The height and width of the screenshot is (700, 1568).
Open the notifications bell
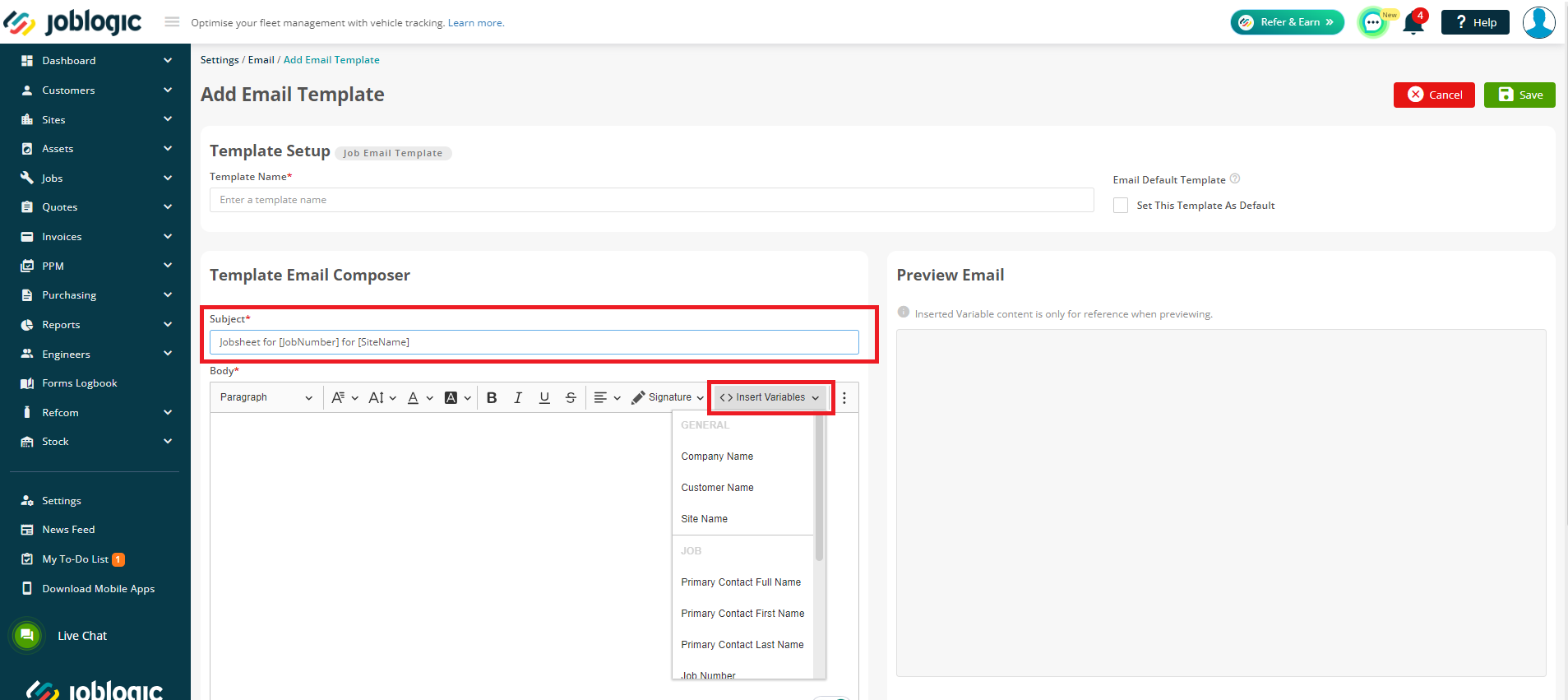point(1413,22)
